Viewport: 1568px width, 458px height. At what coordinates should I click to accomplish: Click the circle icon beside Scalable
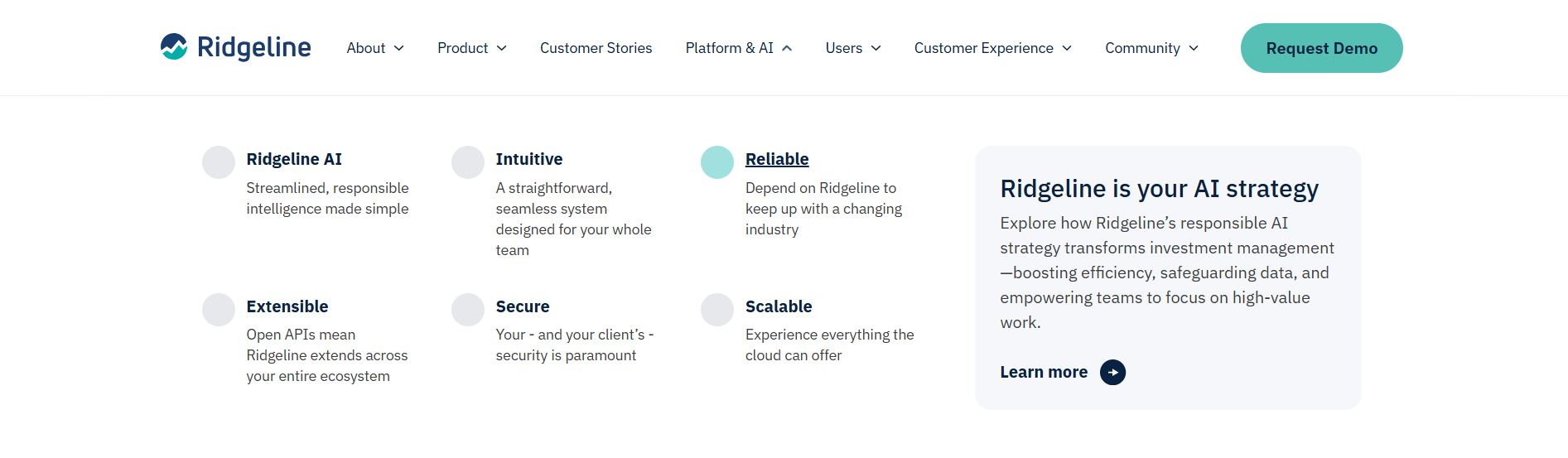[x=717, y=310]
